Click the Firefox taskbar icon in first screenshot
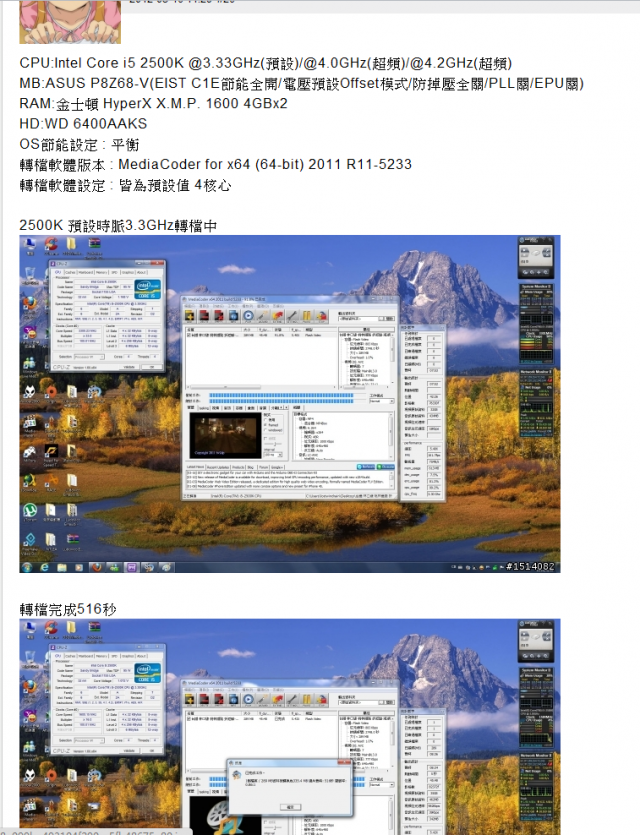640x836 pixels. point(97,567)
